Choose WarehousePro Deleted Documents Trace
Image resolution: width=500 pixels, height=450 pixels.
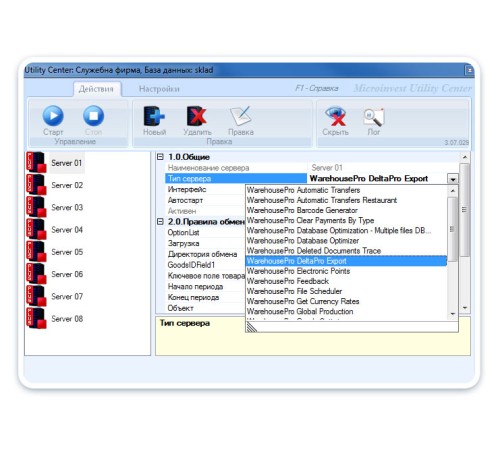tap(346, 251)
